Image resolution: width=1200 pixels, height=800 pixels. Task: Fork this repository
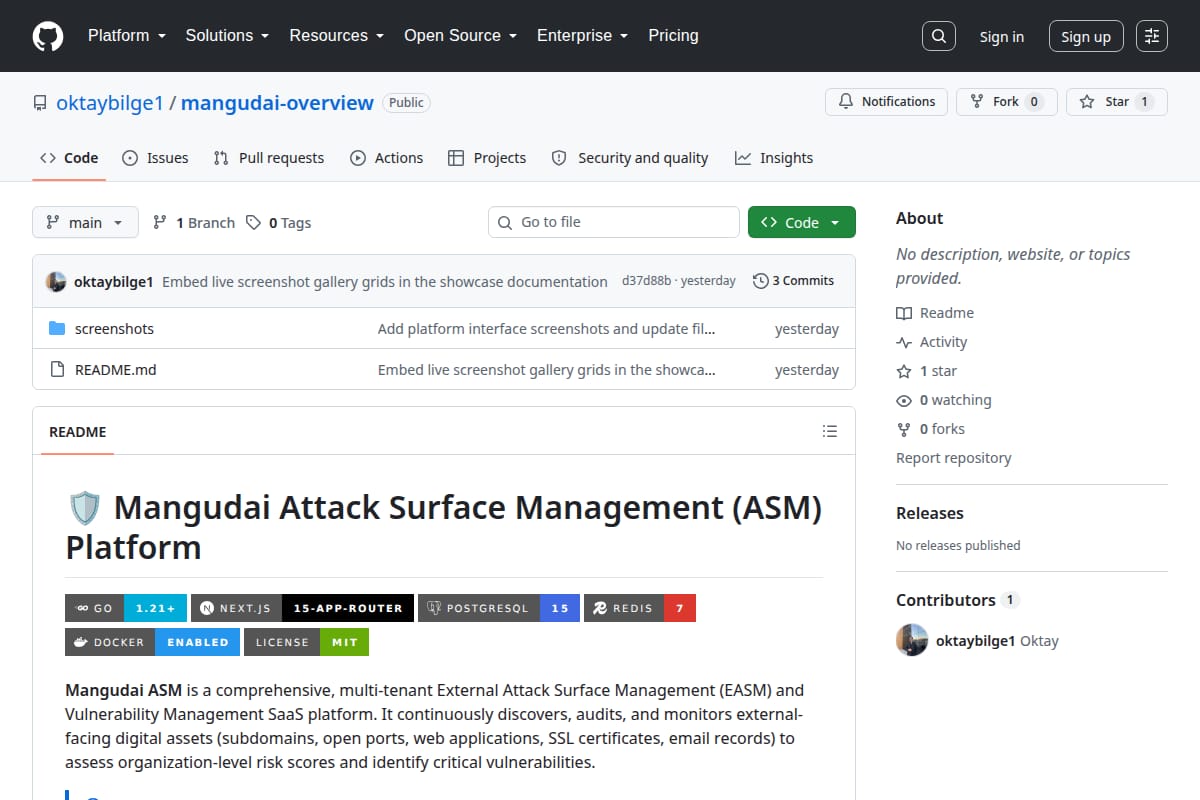(1007, 102)
